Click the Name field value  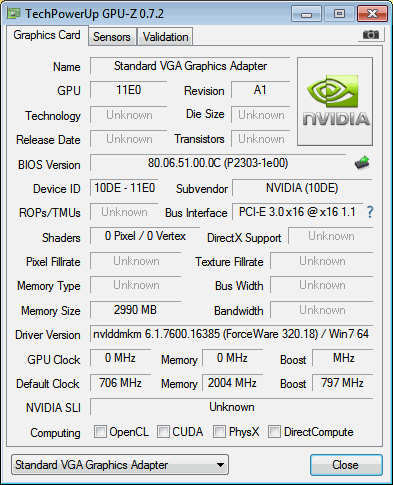(x=190, y=66)
